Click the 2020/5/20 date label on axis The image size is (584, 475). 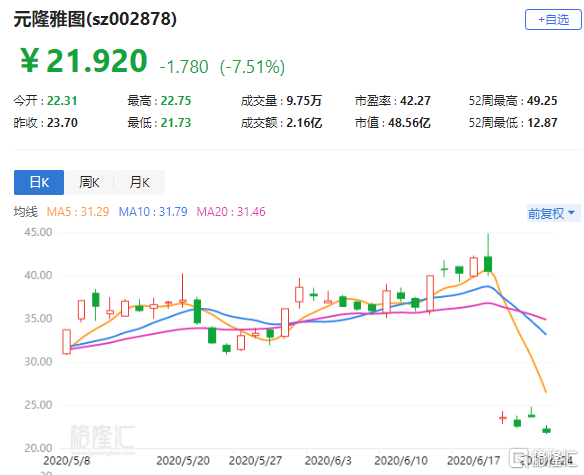pos(183,461)
